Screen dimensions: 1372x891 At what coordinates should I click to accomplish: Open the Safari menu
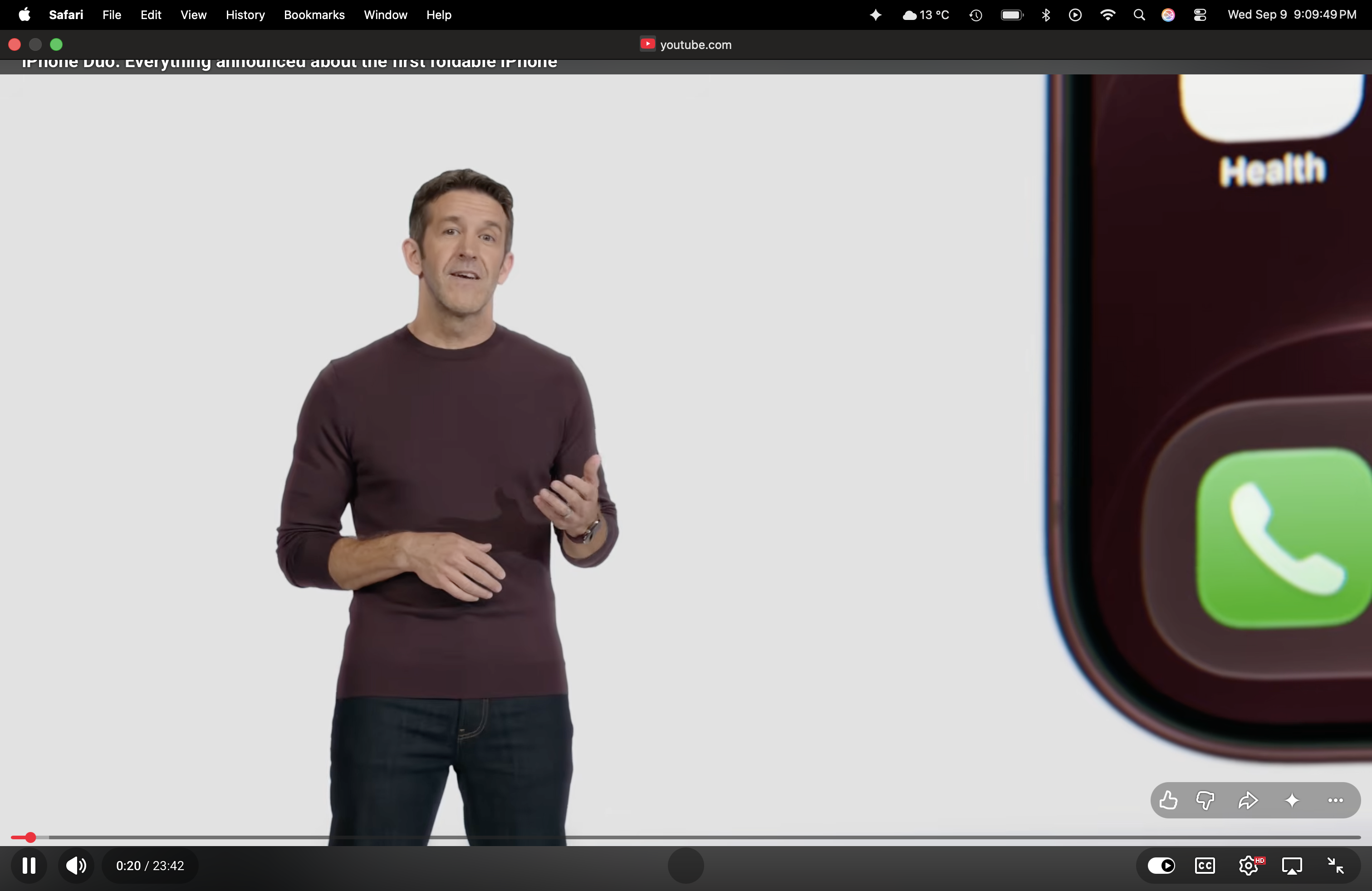66,15
